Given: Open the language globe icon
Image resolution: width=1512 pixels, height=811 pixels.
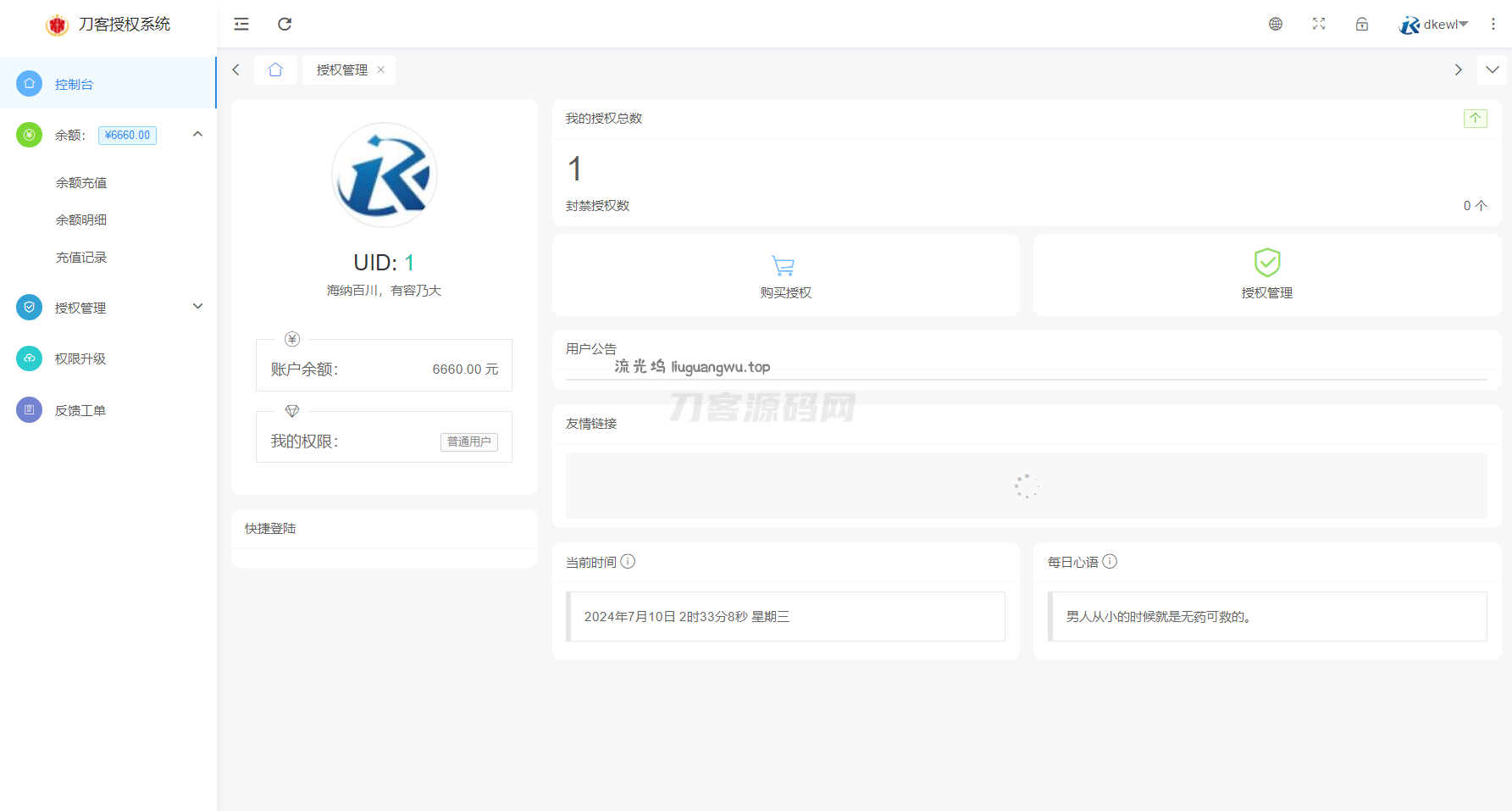Looking at the screenshot, I should click(1276, 24).
